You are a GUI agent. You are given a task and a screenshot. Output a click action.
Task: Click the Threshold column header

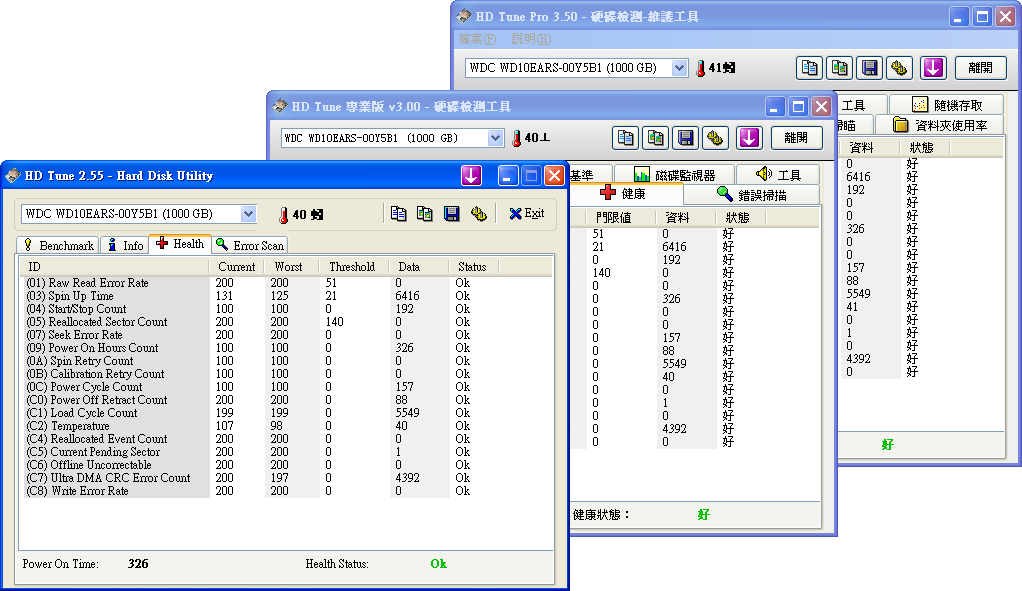coord(353,267)
